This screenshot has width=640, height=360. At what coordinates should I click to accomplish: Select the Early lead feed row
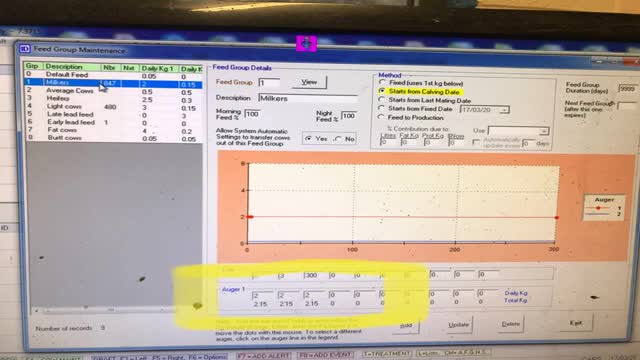113,122
